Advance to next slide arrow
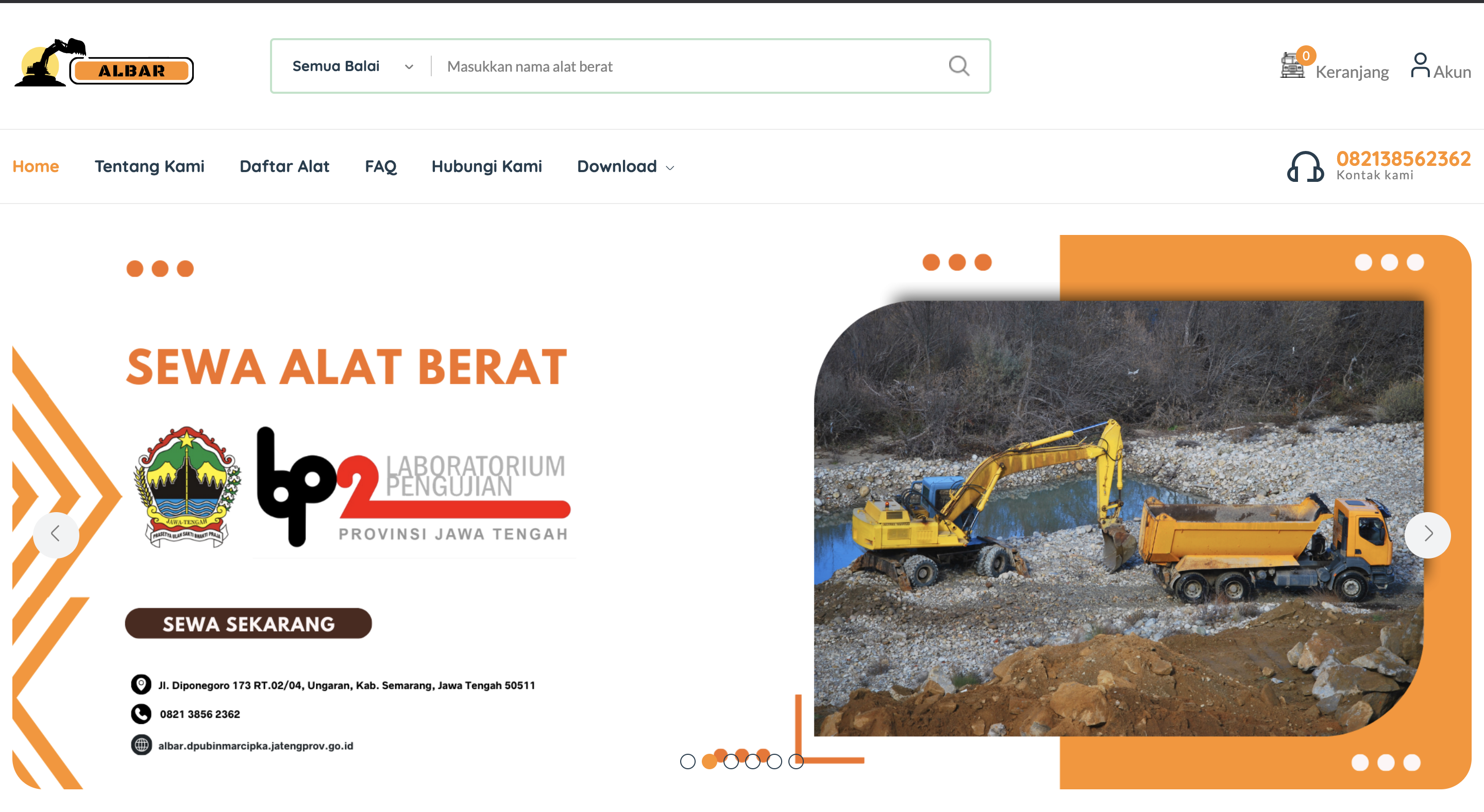This screenshot has height=812, width=1484. point(1427,534)
